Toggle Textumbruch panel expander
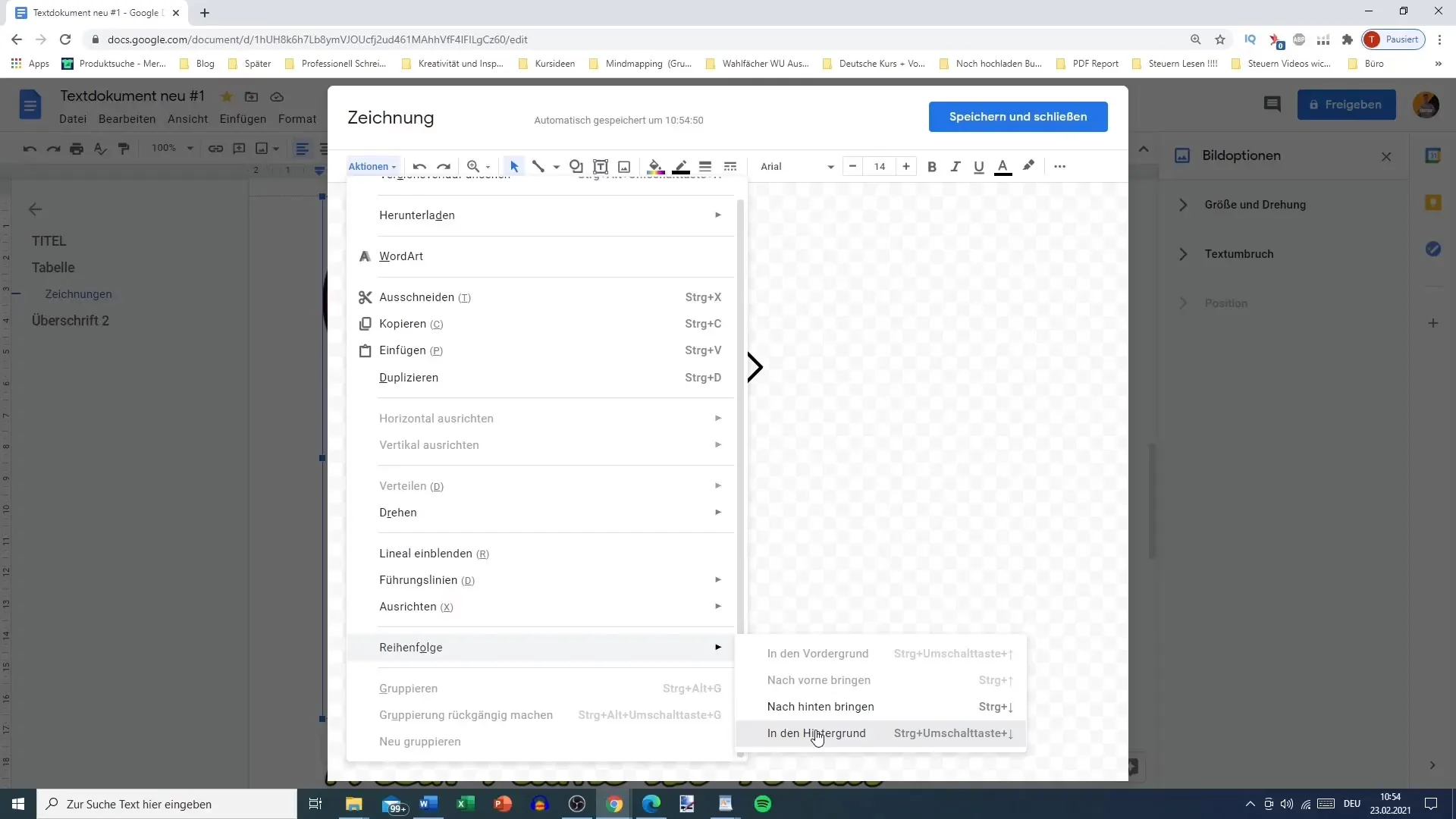Viewport: 1456px width, 819px height. (1183, 253)
